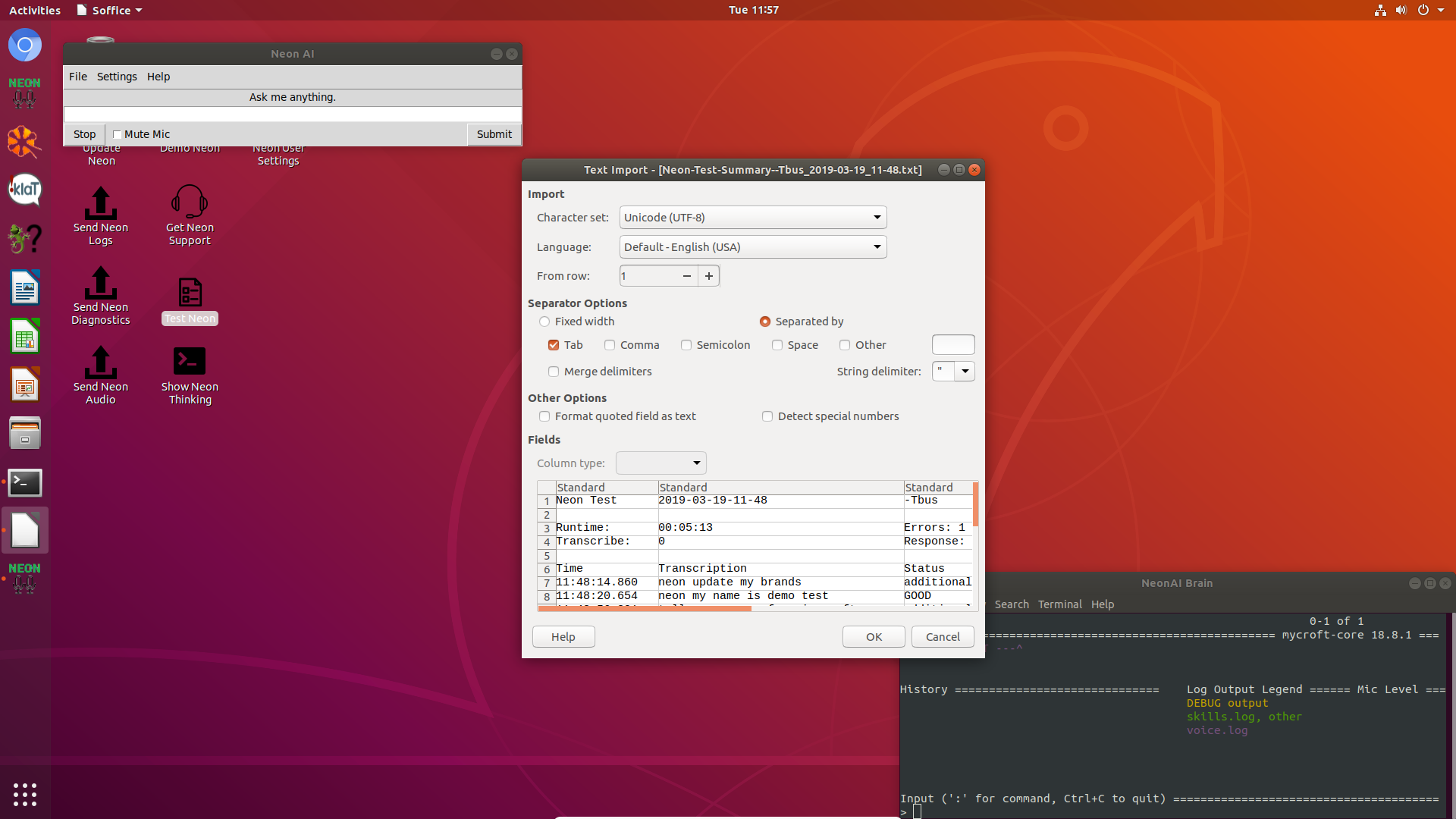Image resolution: width=1456 pixels, height=819 pixels.
Task: Open the Test Neon desktop icon
Action: pyautogui.click(x=190, y=300)
